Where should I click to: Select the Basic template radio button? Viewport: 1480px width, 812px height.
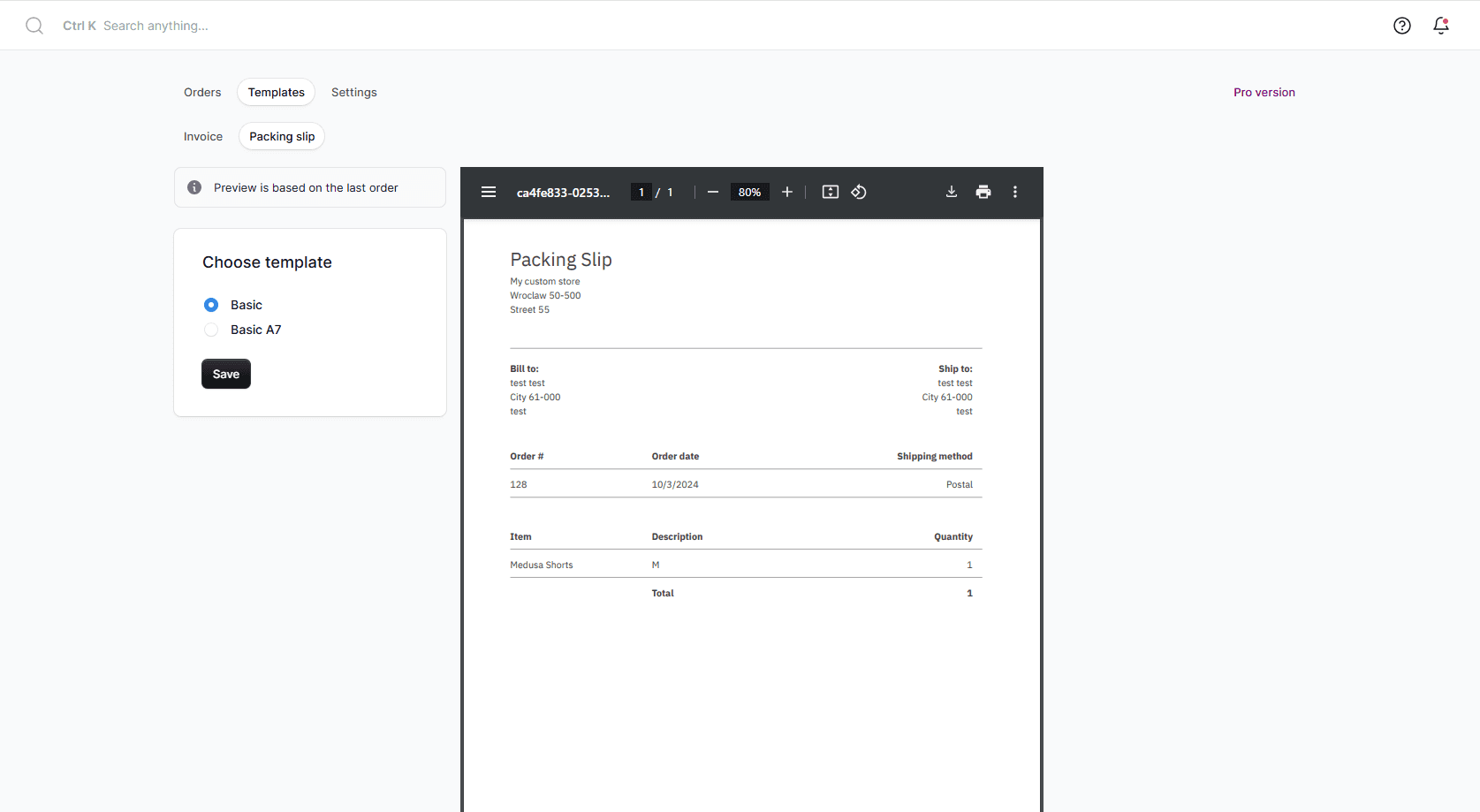click(x=211, y=305)
